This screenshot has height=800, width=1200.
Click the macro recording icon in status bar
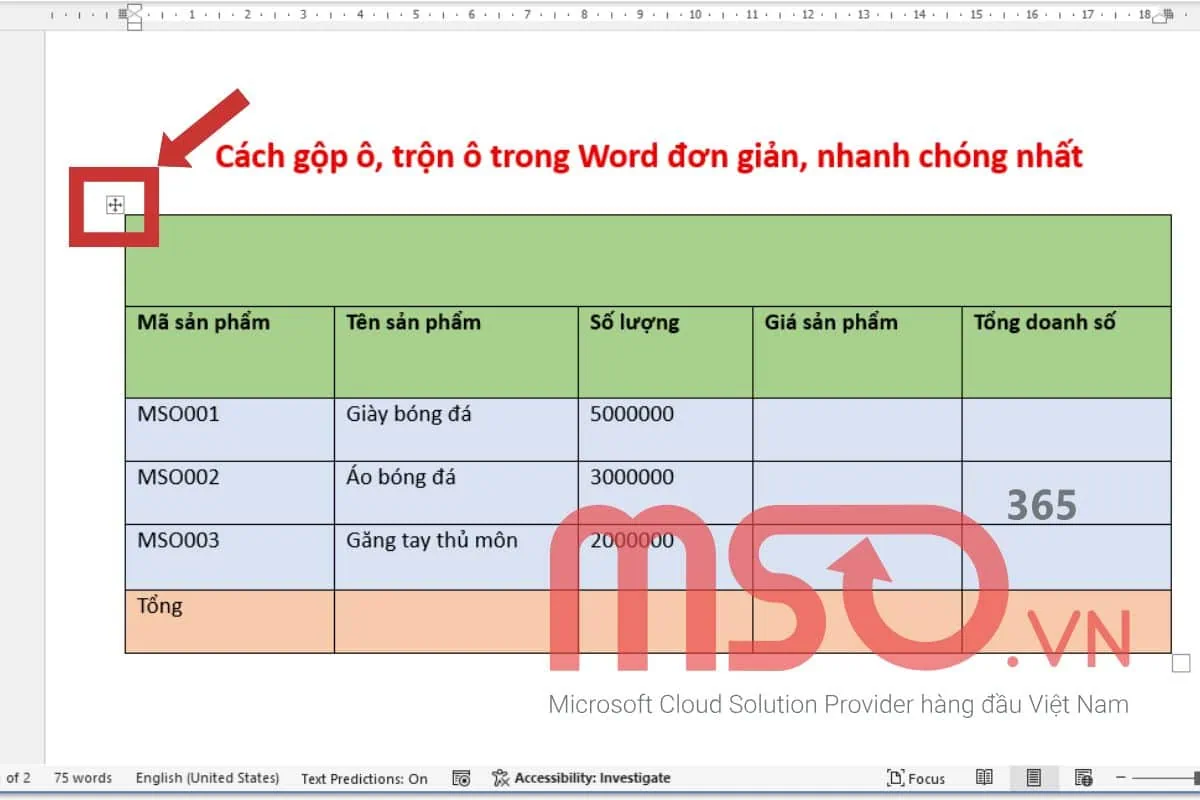pos(461,777)
